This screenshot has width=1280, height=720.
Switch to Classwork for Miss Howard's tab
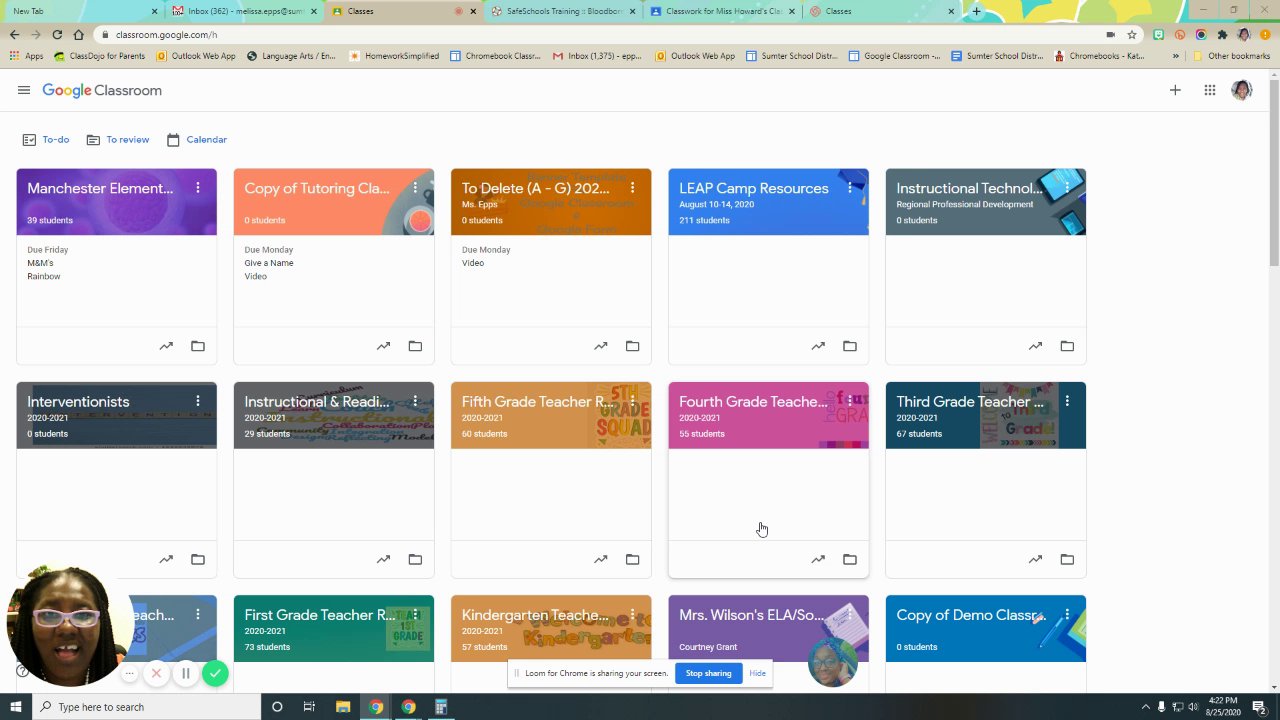click(723, 11)
